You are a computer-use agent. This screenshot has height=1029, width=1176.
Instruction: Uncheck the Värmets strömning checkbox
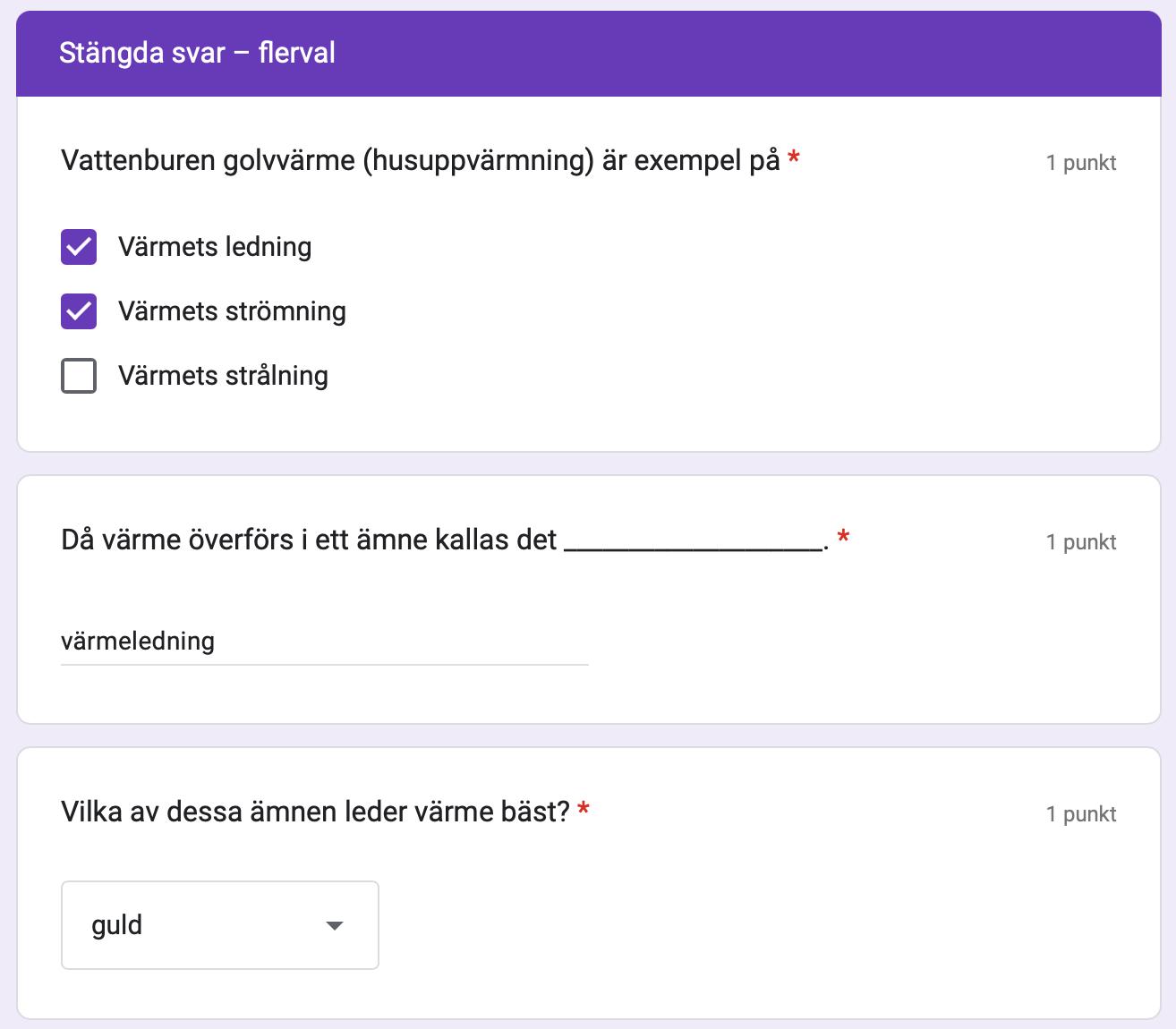(79, 311)
